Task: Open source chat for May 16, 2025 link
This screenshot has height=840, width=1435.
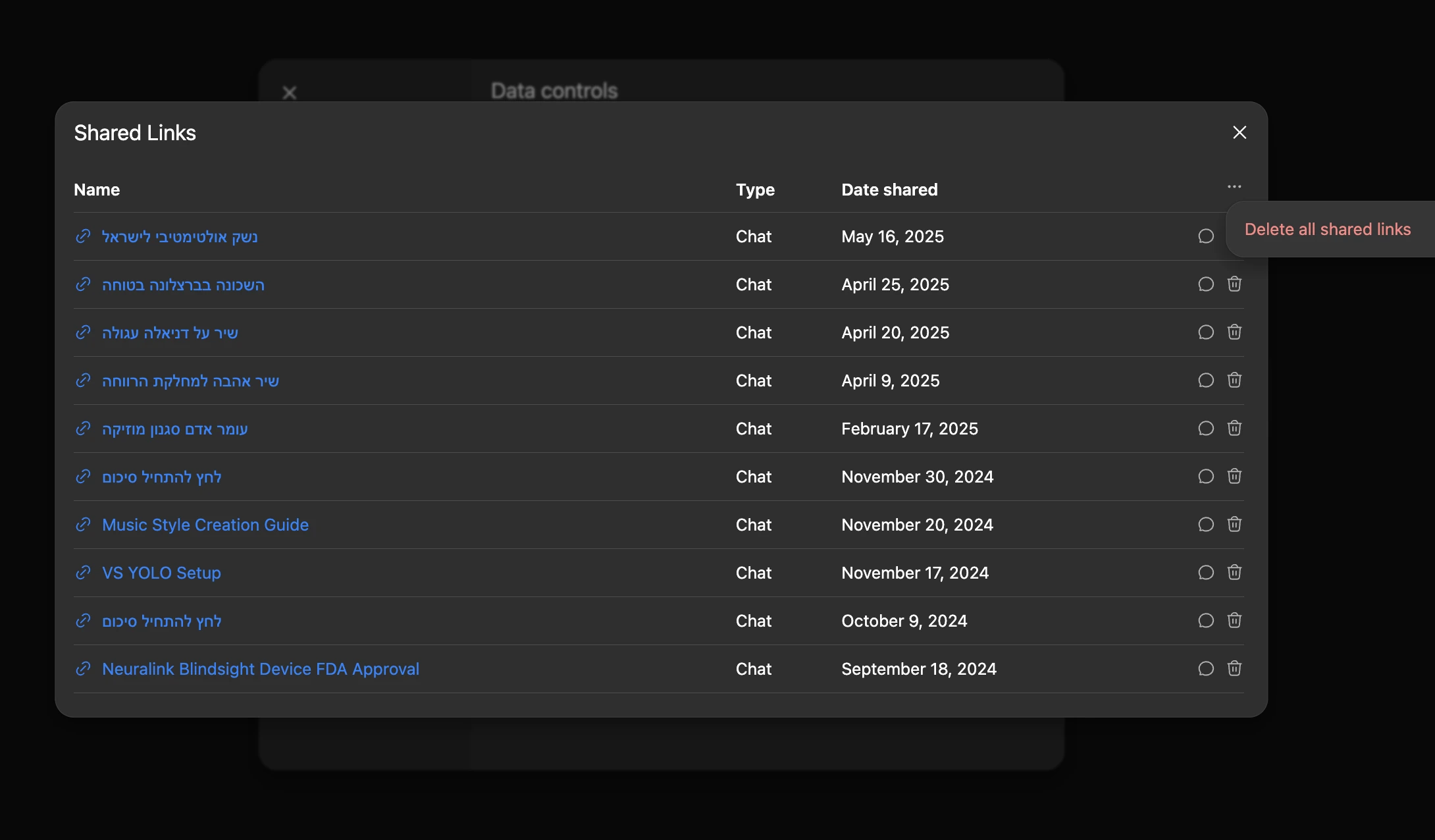Action: point(1205,236)
